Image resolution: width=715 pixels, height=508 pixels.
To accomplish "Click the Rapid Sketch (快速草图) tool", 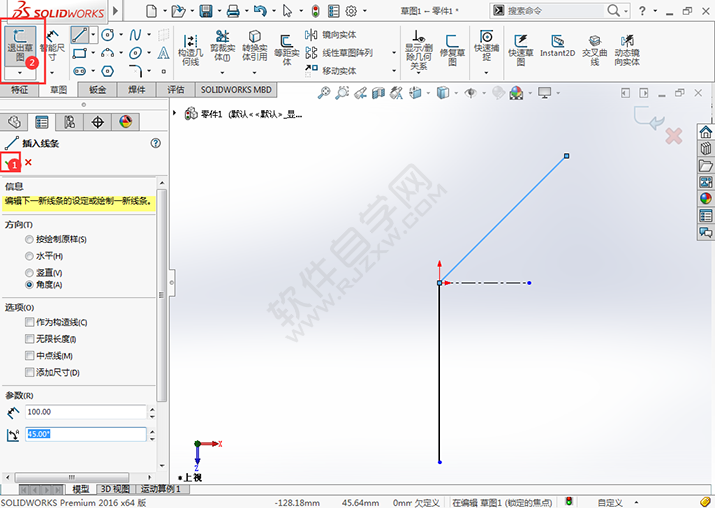I will (x=521, y=50).
